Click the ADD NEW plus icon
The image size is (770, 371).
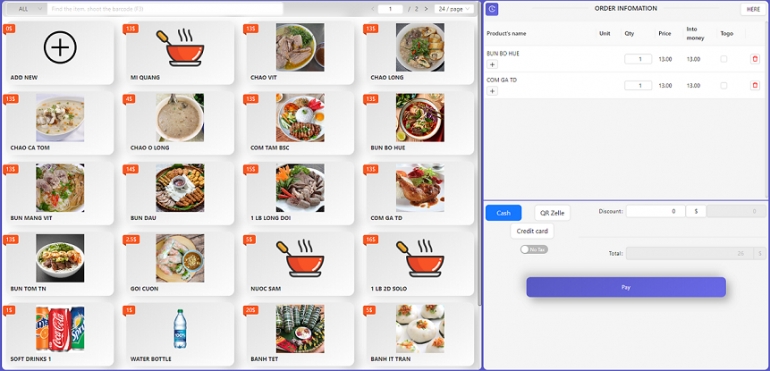(60, 47)
